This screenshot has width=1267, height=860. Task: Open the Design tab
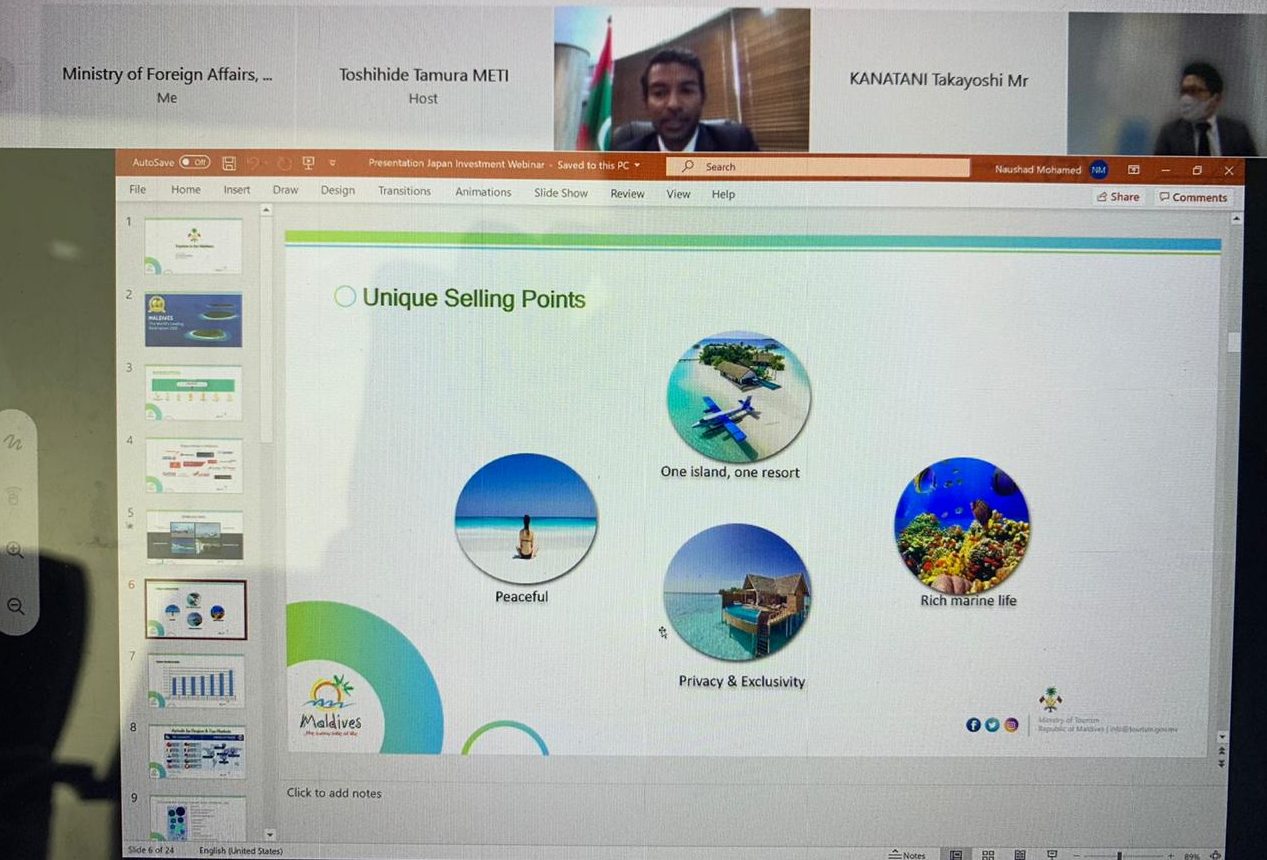337,190
